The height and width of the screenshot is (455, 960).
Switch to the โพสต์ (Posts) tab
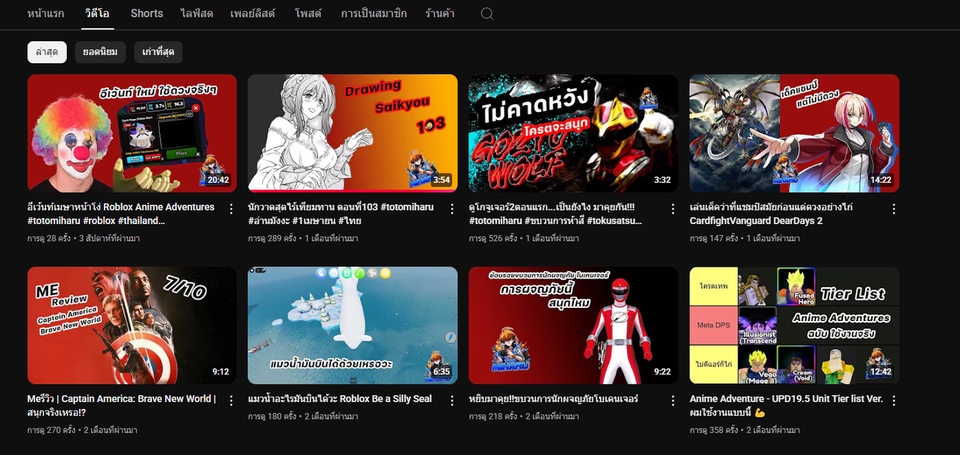point(309,13)
